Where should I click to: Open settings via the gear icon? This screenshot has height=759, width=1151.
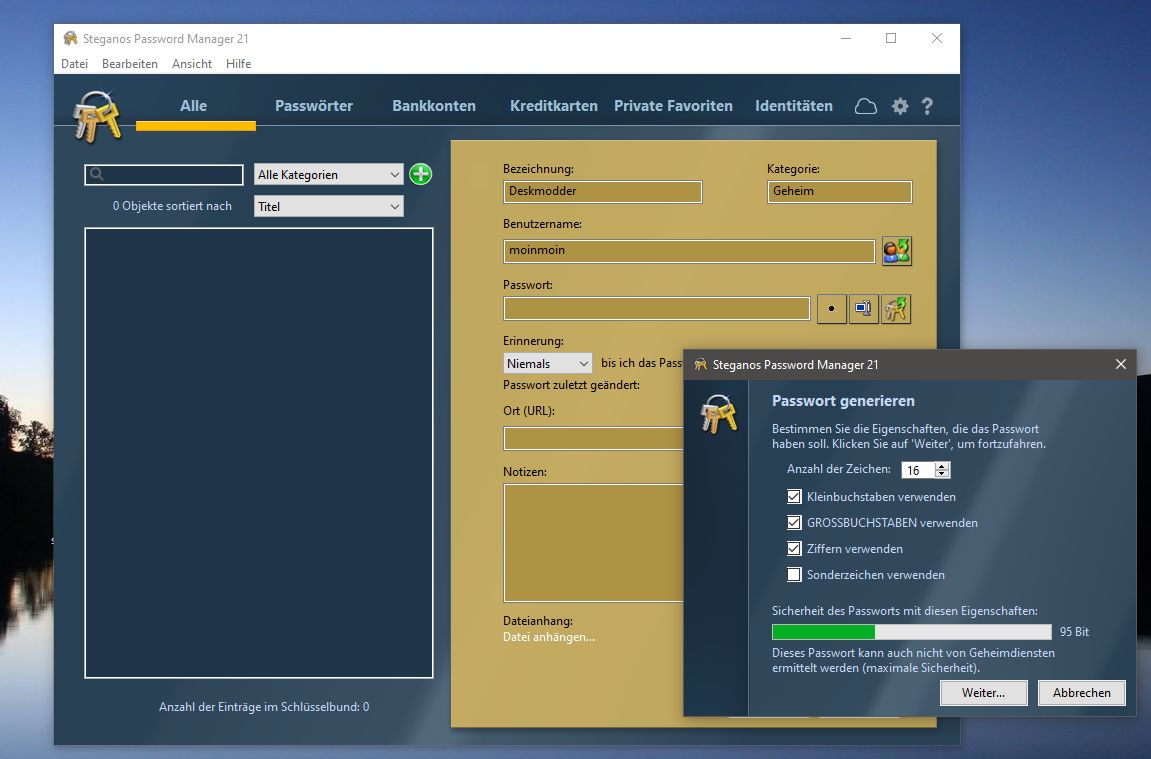point(900,106)
